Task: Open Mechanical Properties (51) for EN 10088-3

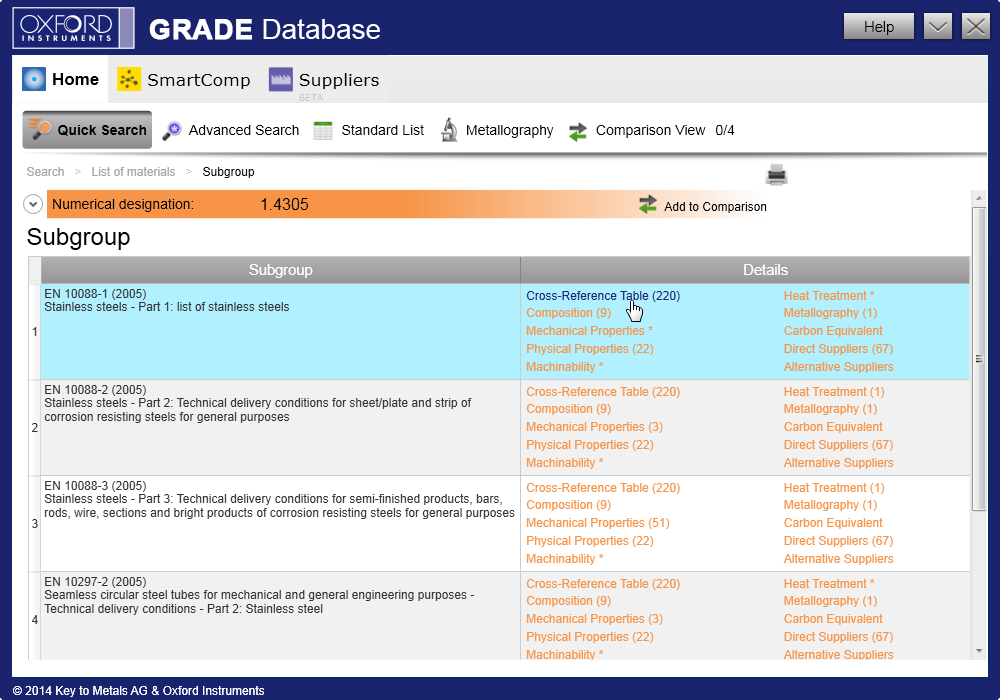Action: [598, 523]
